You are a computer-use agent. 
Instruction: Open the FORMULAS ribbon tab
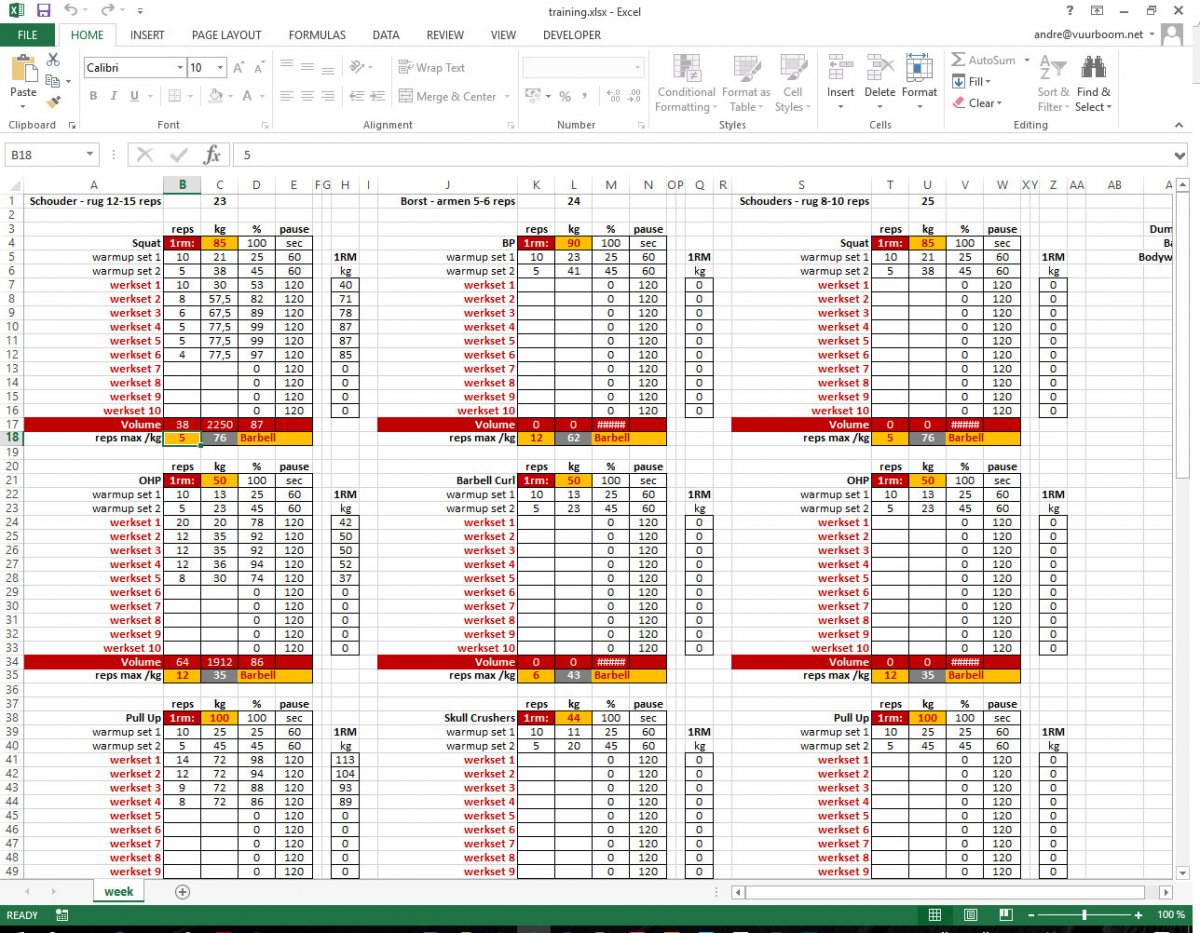[317, 35]
